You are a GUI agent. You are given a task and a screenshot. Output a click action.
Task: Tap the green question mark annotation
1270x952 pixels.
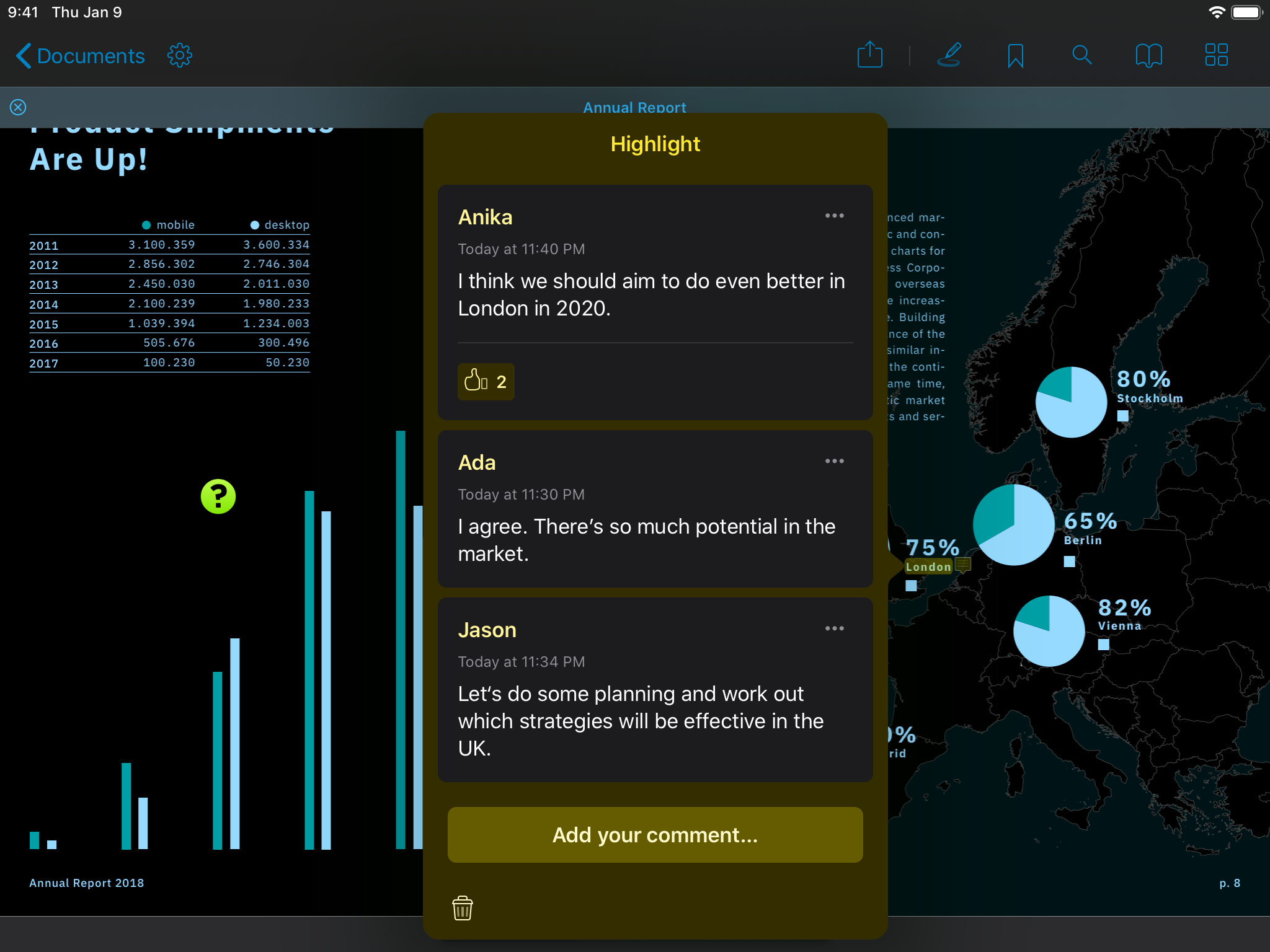pyautogui.click(x=220, y=496)
